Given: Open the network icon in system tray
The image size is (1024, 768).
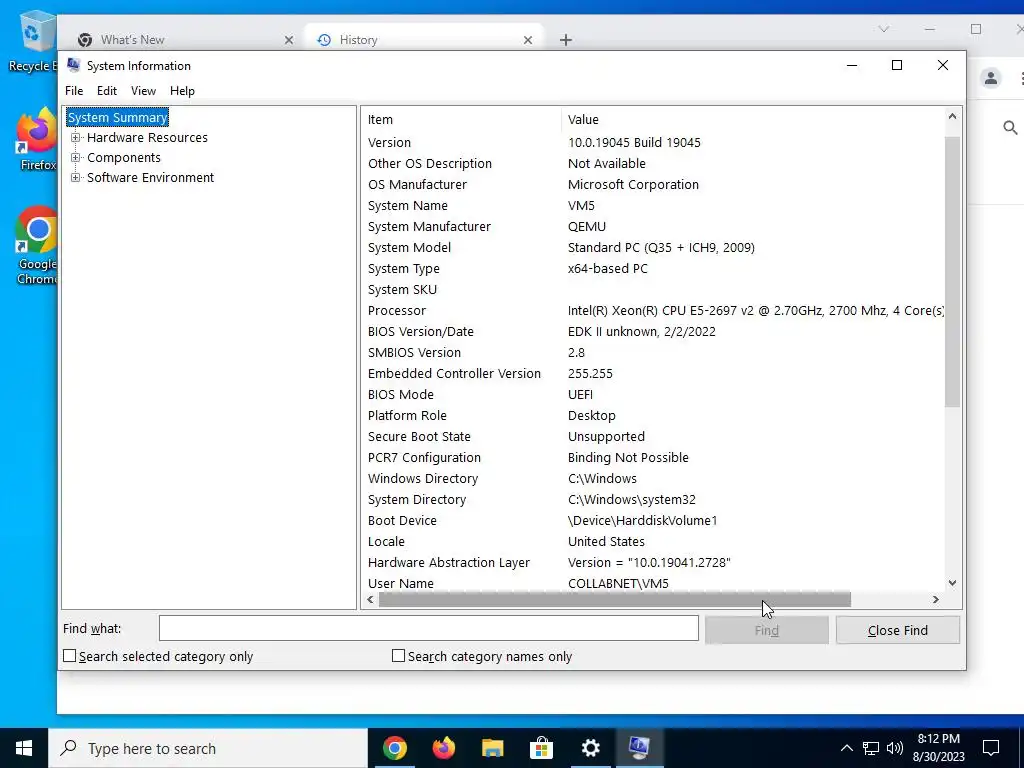Looking at the screenshot, I should (871, 748).
